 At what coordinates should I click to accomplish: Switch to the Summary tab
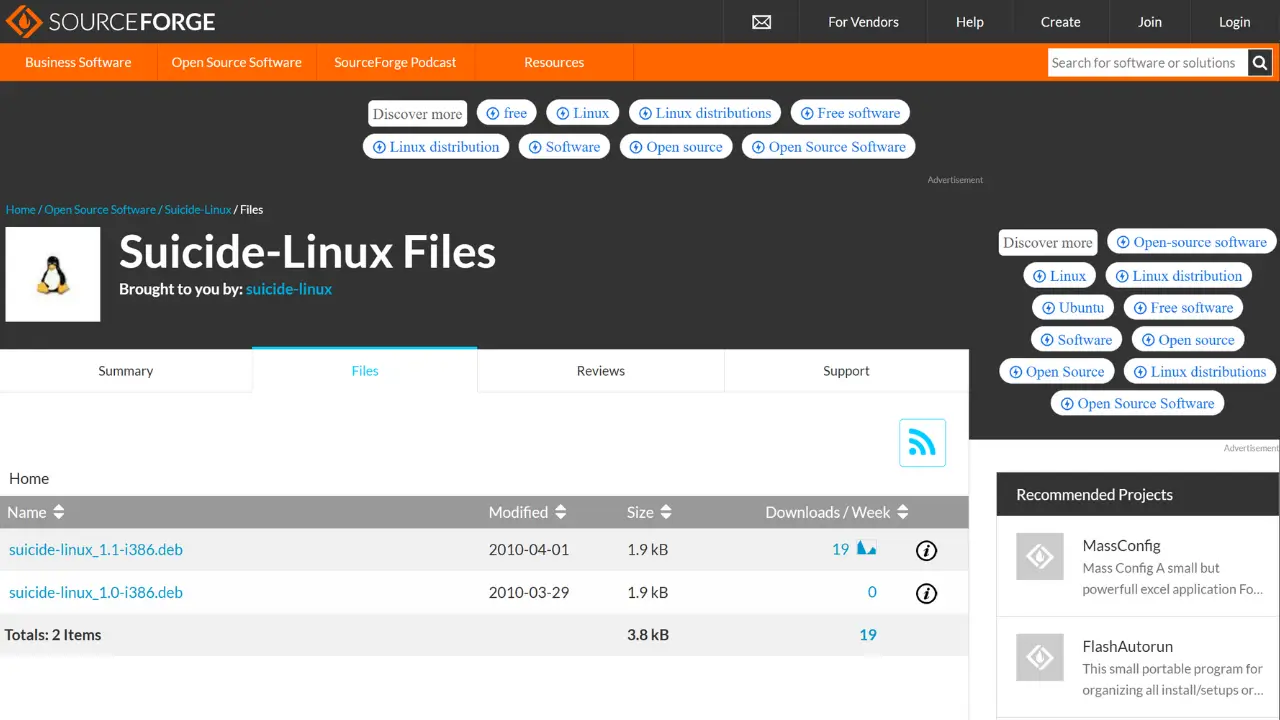(126, 371)
